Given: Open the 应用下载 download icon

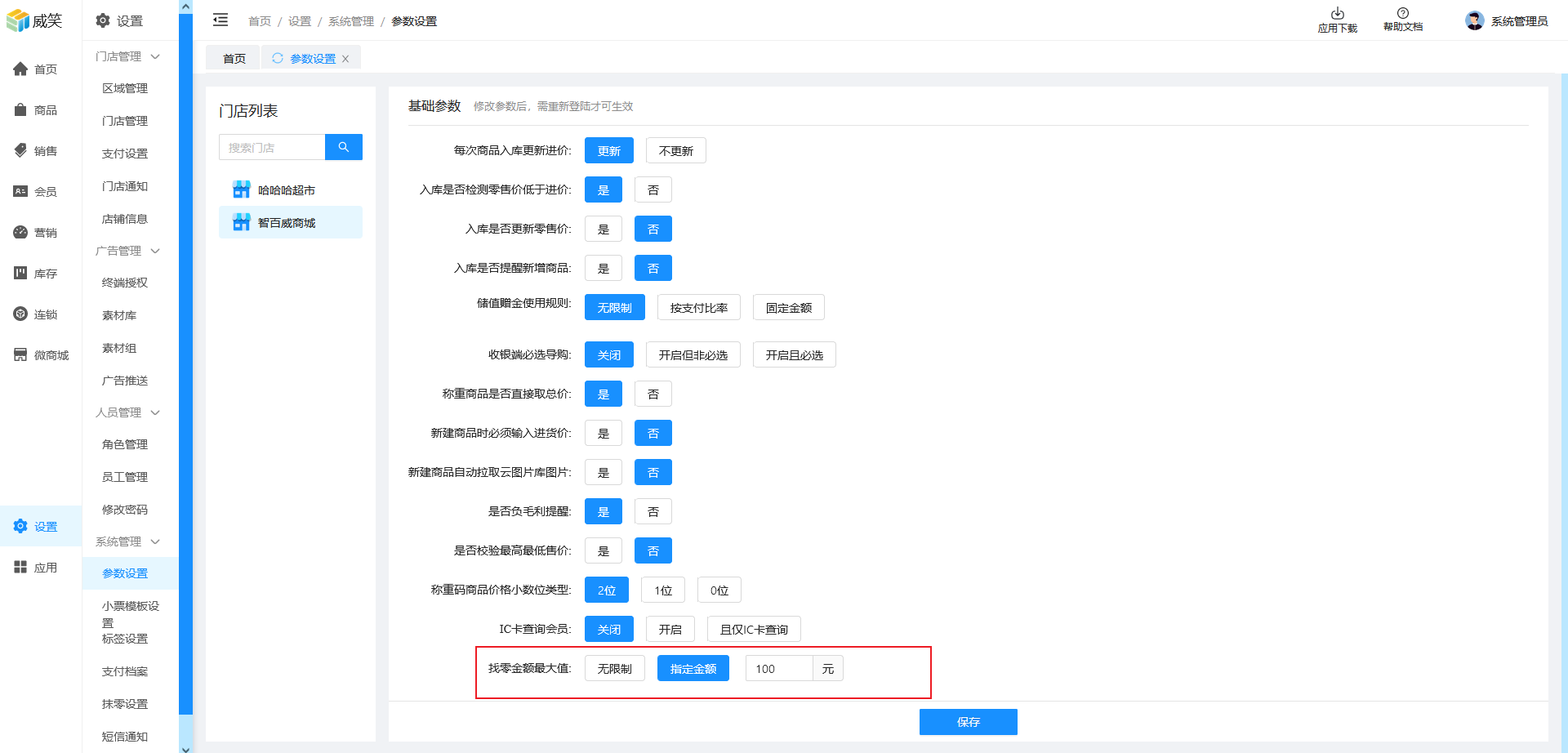Looking at the screenshot, I should tap(1337, 14).
